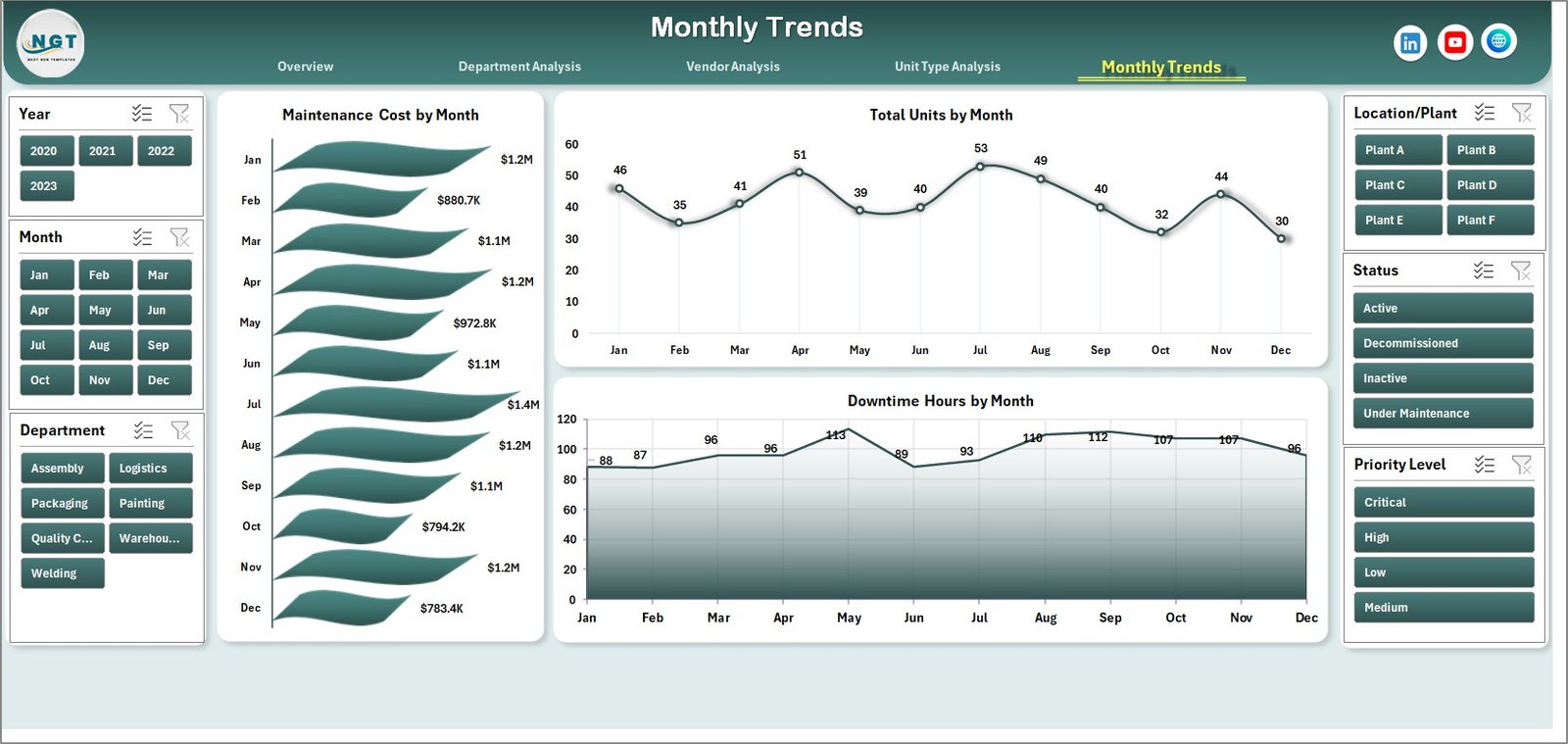The image size is (1568, 744).
Task: Clear the Priority Level slicer filter
Action: click(x=1521, y=465)
